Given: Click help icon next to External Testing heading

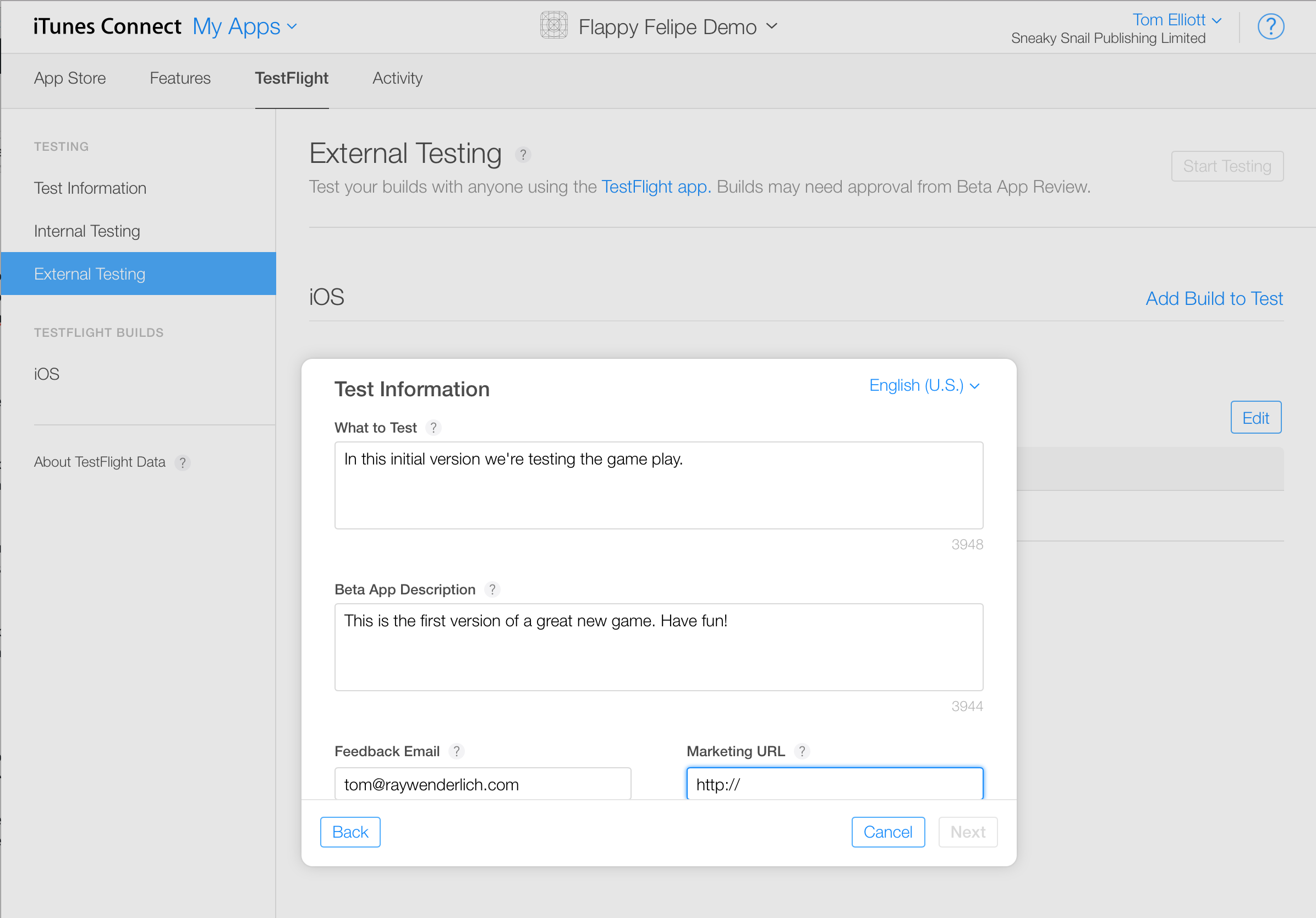Looking at the screenshot, I should 523,155.
